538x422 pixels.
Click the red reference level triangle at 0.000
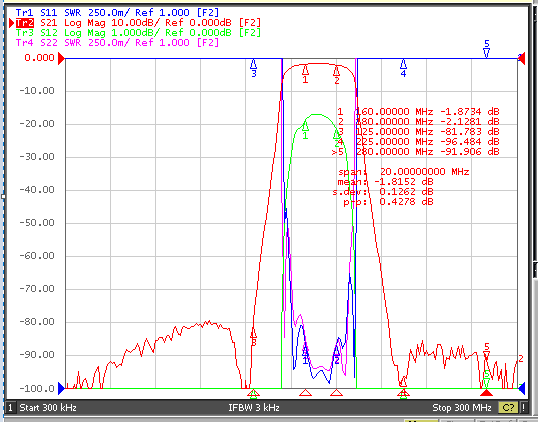pyautogui.click(x=61, y=58)
